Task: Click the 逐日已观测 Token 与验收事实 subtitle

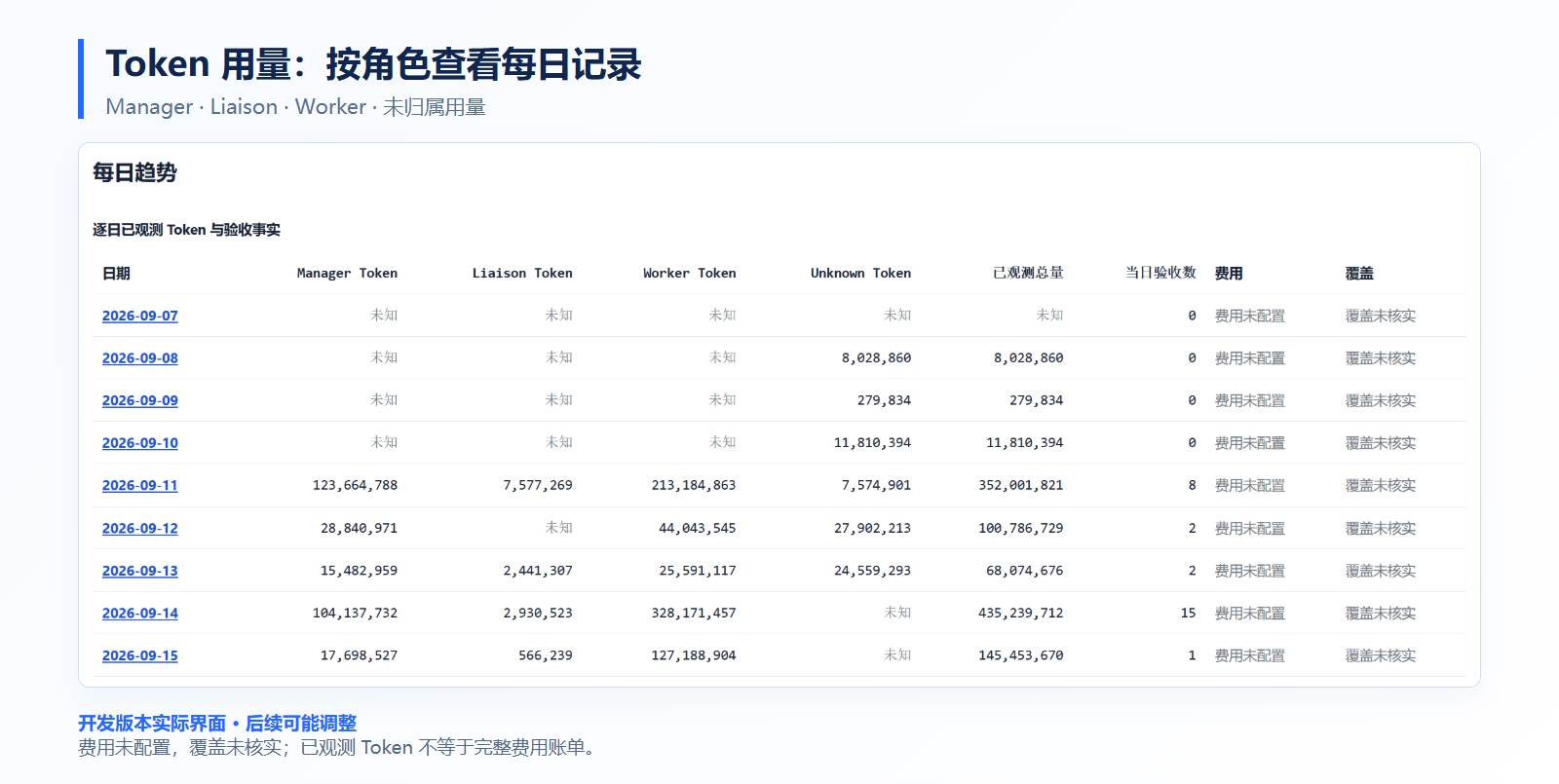Action: click(186, 230)
